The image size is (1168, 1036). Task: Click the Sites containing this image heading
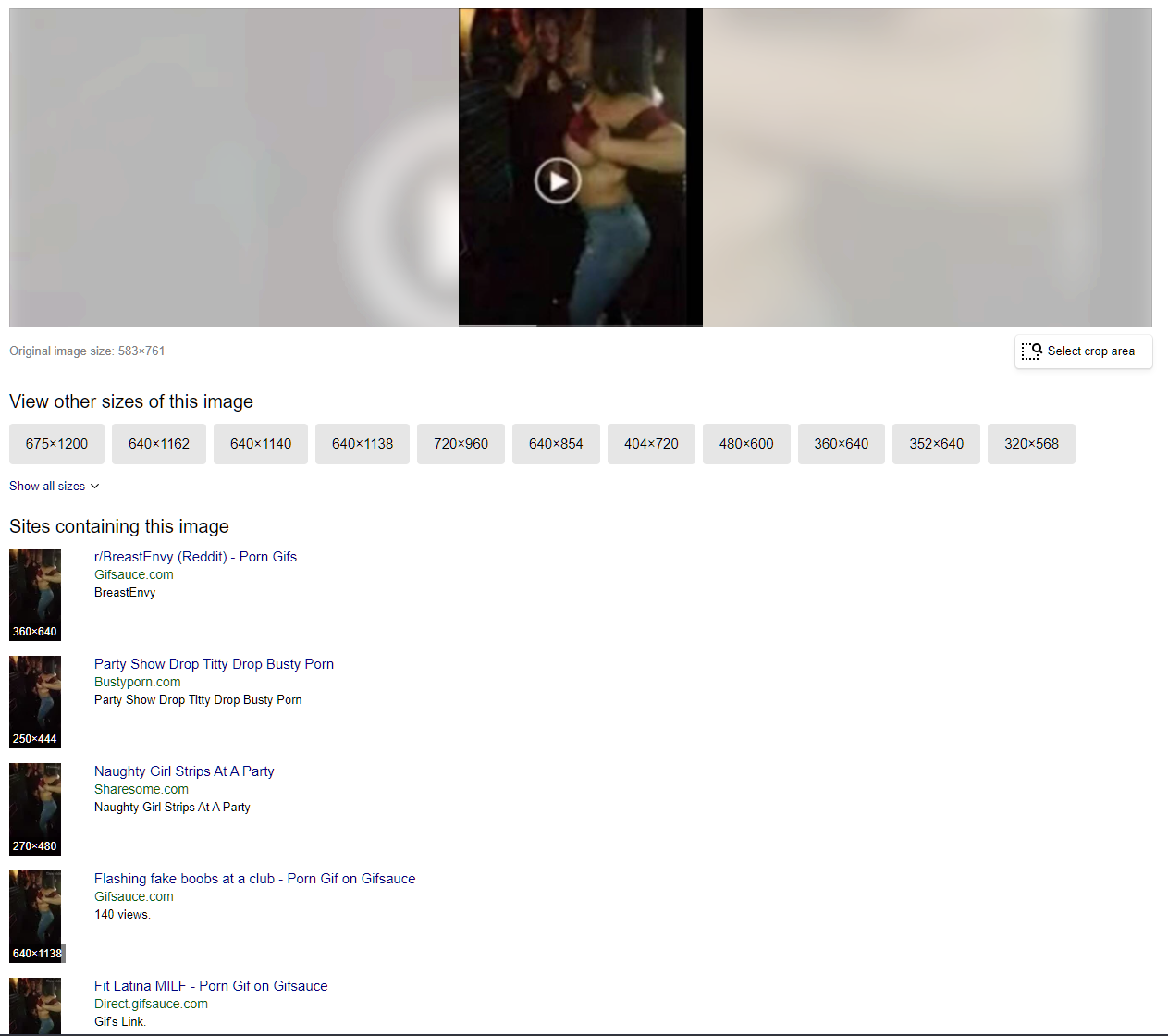pyautogui.click(x=119, y=526)
